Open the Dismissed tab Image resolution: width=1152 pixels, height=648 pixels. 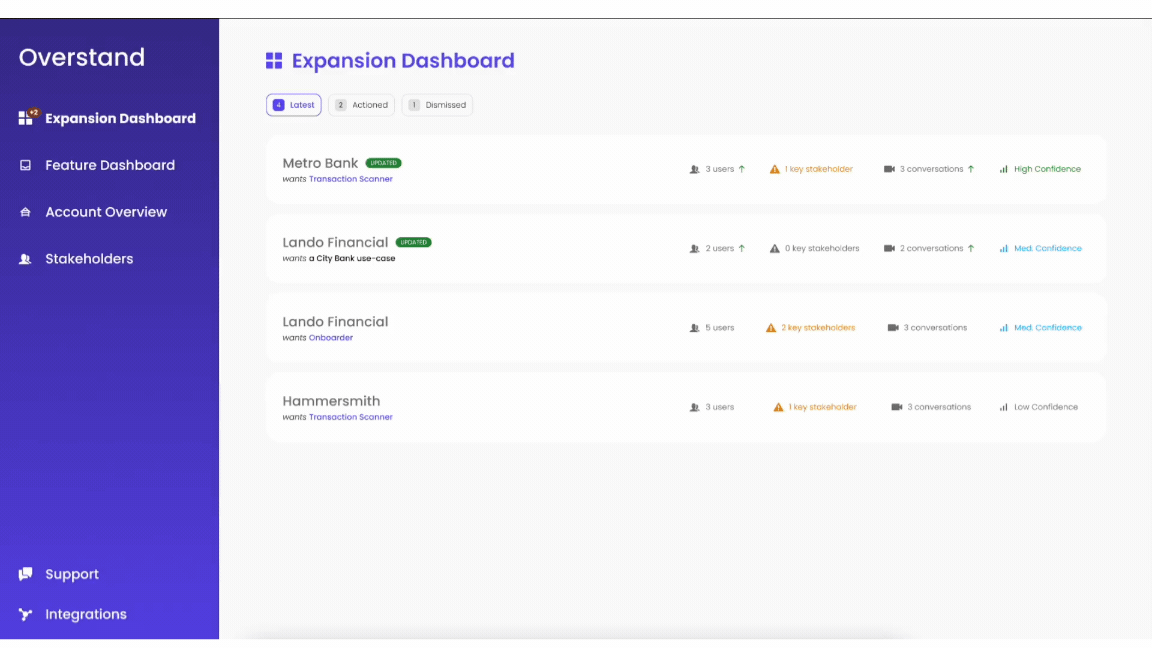point(437,105)
